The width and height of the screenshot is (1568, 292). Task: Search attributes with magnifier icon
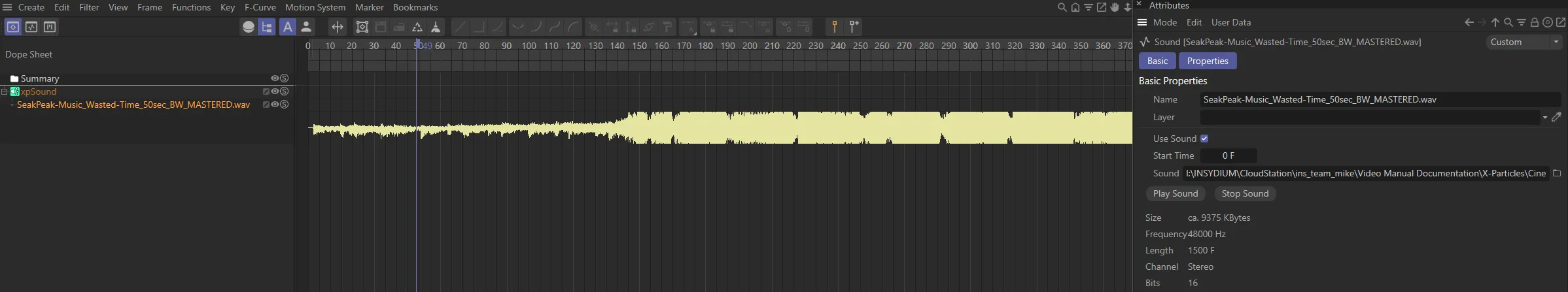[x=1508, y=22]
